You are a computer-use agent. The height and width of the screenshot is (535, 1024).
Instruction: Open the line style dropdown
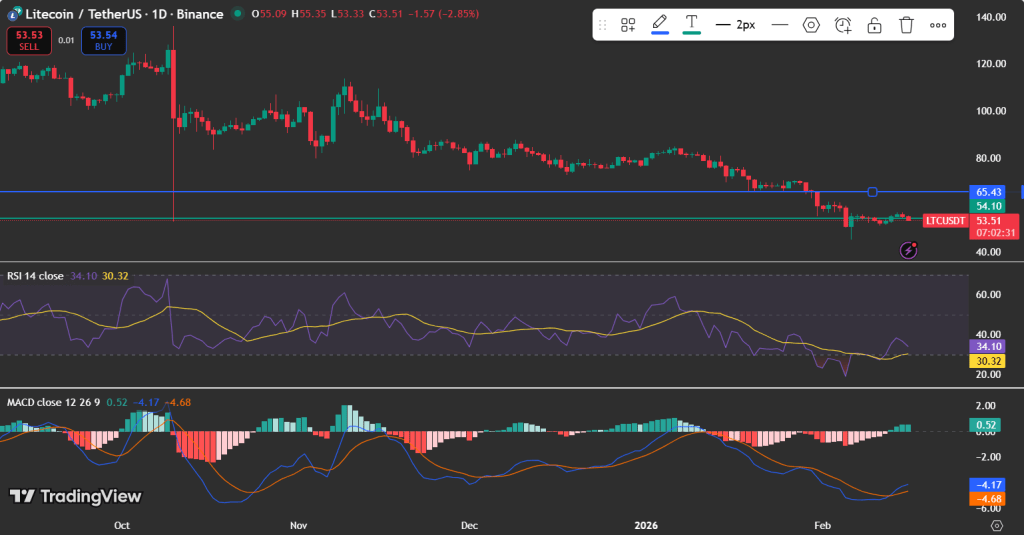pyautogui.click(x=779, y=25)
